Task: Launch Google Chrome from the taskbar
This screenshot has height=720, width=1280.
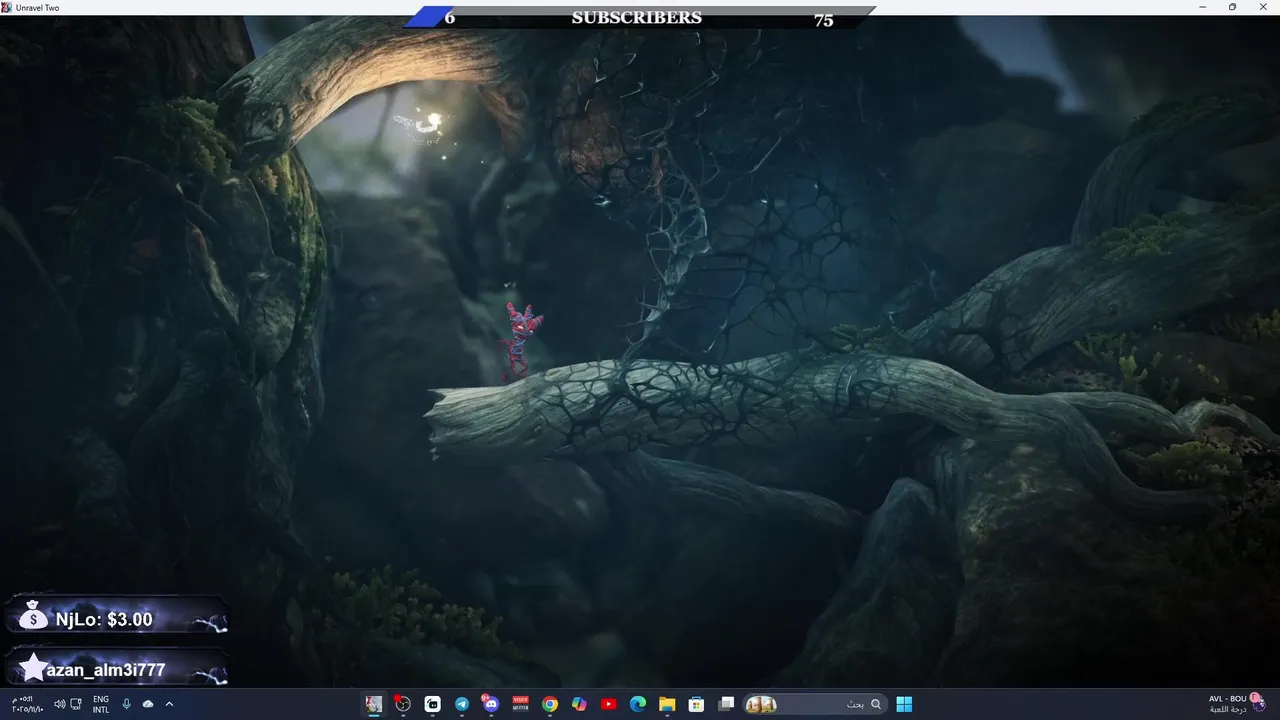Action: click(549, 704)
